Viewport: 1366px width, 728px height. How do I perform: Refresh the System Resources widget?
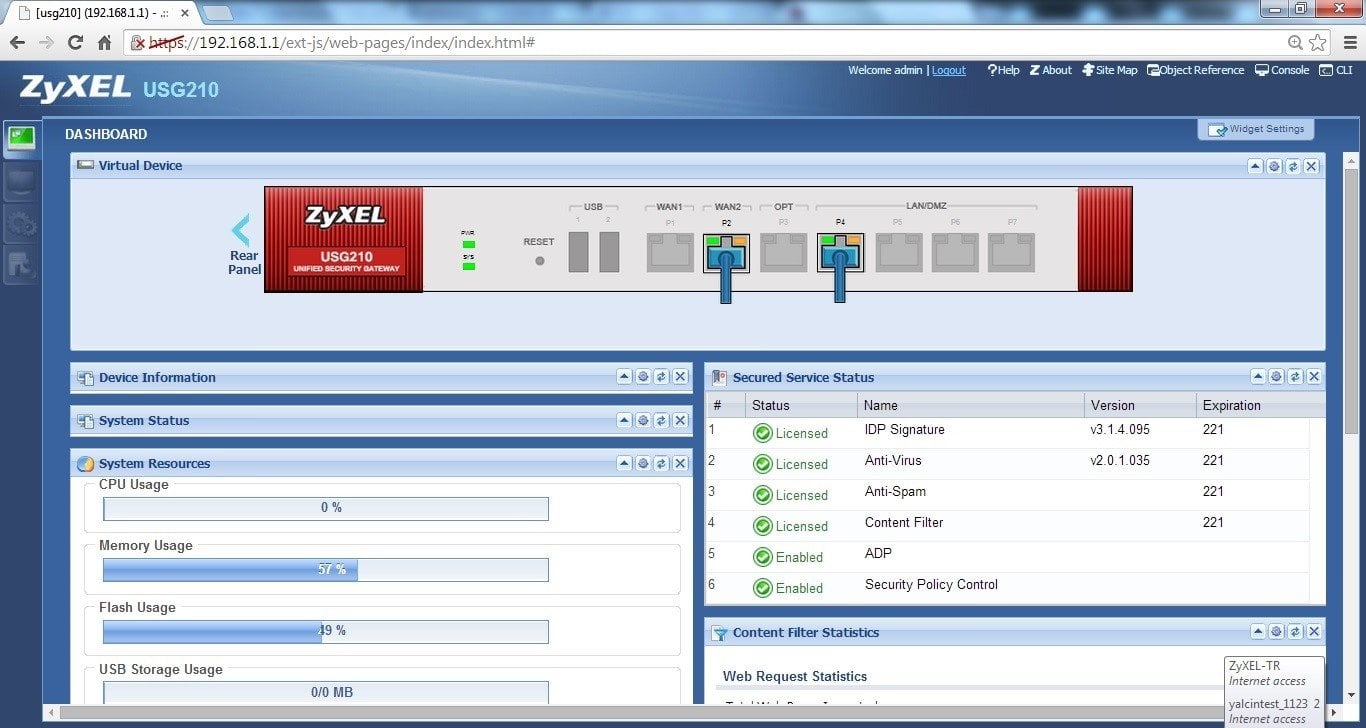pos(661,463)
